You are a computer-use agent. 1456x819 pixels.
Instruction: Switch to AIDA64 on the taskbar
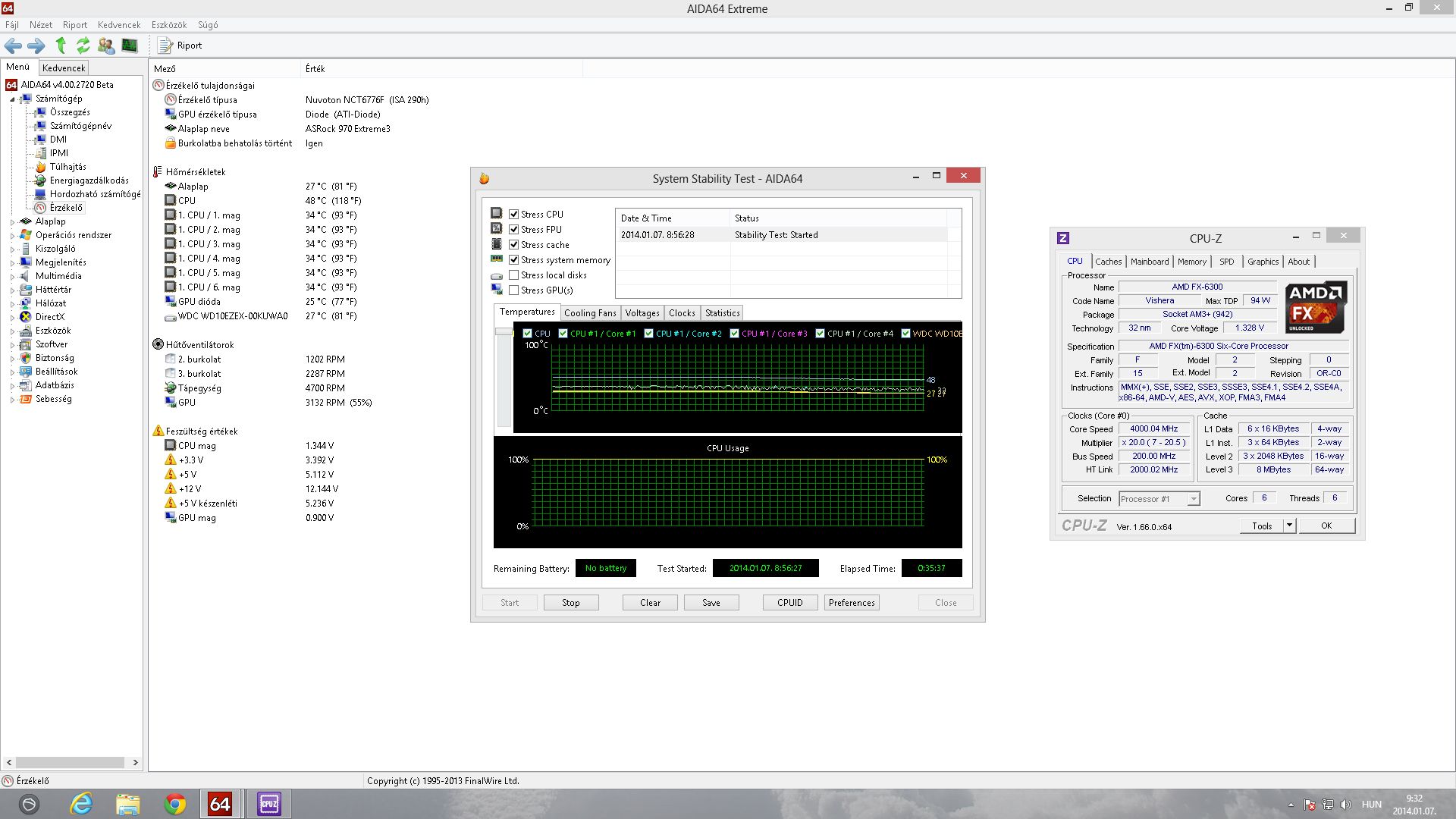click(220, 804)
